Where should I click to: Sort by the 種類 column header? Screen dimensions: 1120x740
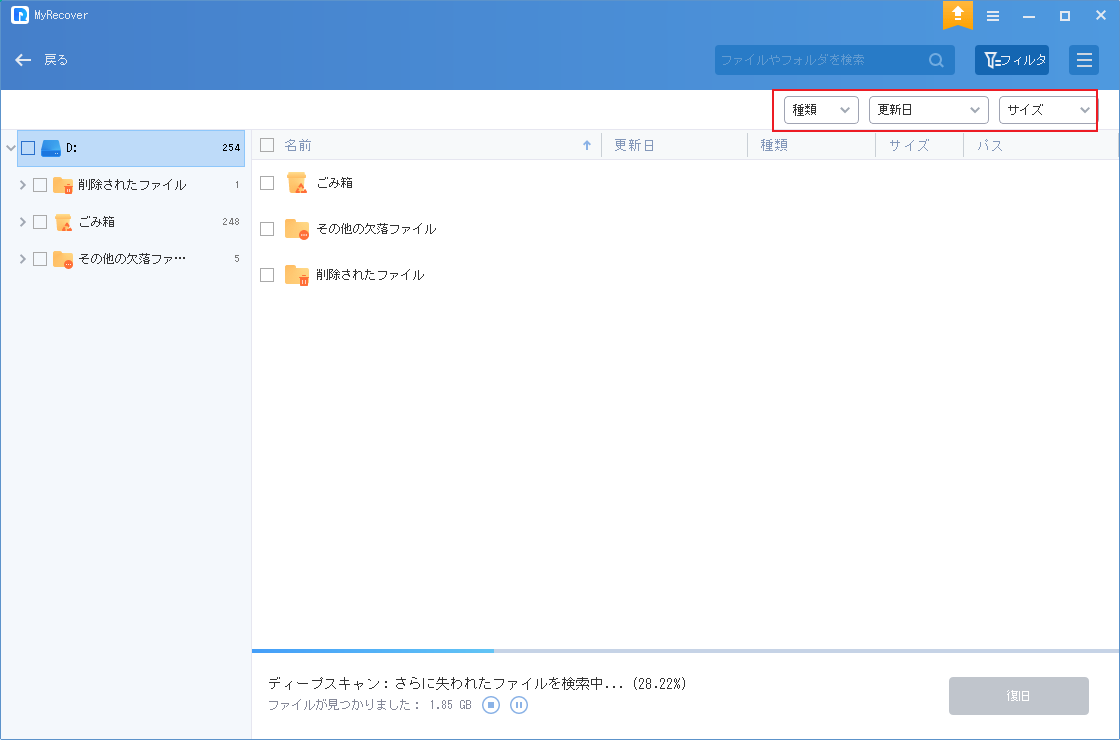774,146
